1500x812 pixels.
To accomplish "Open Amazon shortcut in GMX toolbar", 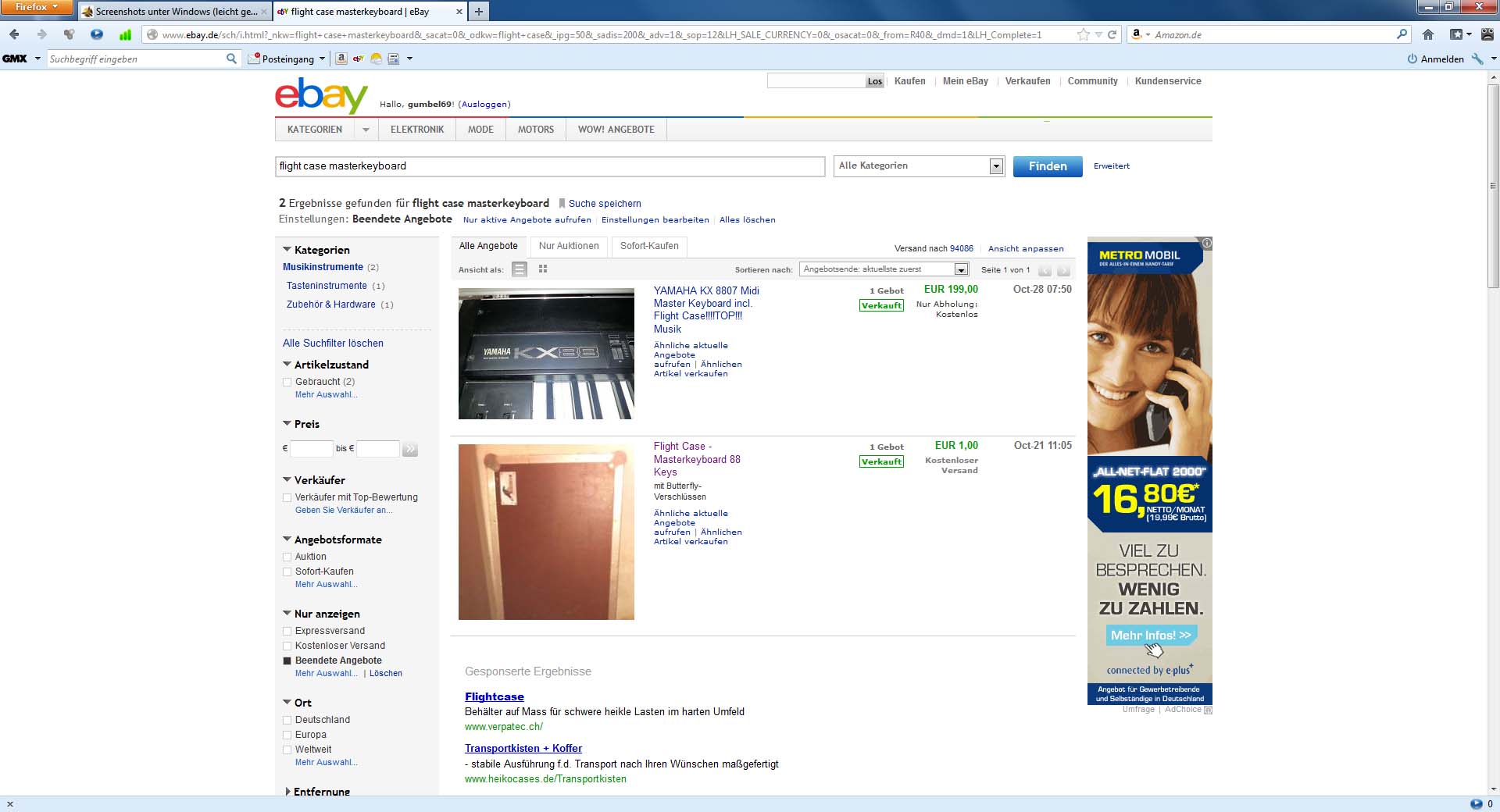I will pos(341,59).
